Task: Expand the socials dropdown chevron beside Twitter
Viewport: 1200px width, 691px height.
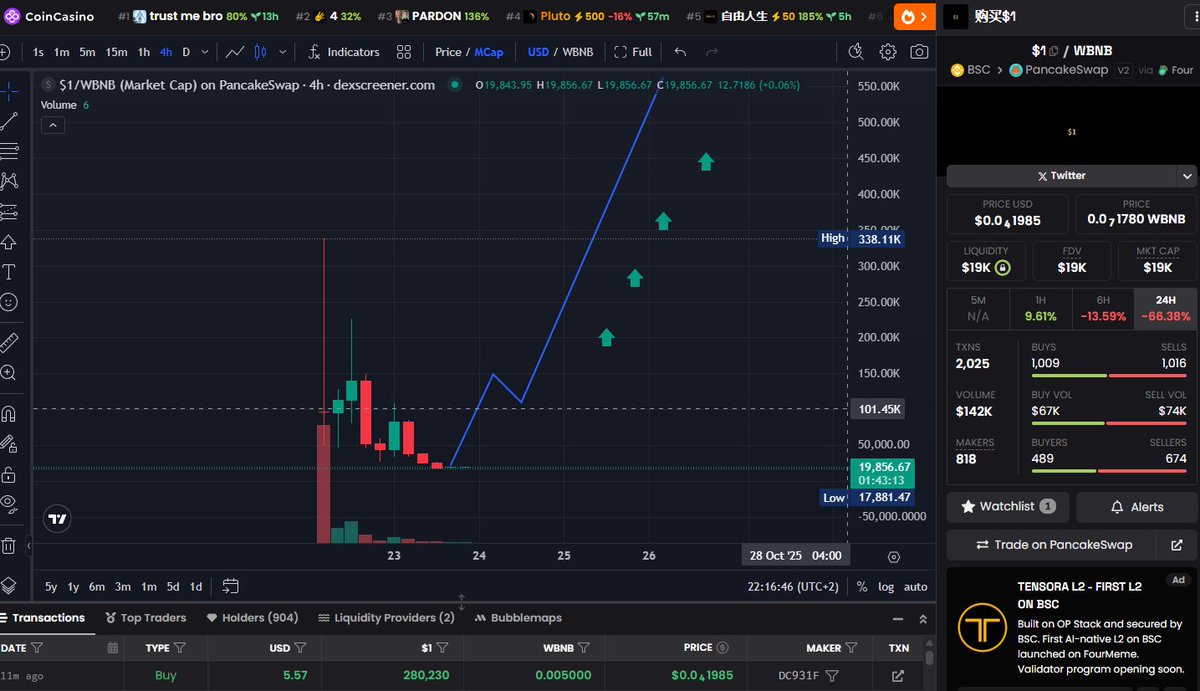Action: [1187, 176]
